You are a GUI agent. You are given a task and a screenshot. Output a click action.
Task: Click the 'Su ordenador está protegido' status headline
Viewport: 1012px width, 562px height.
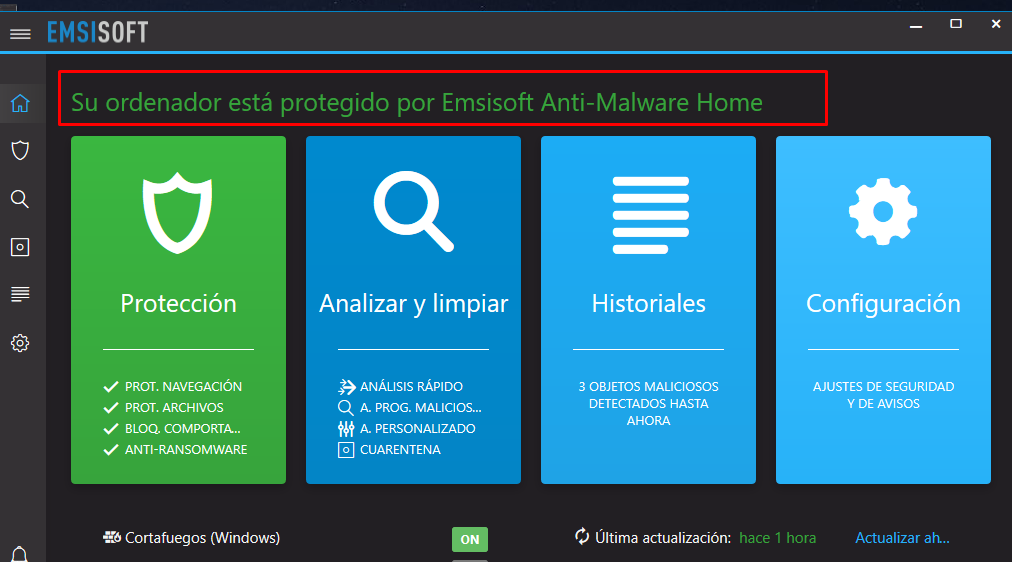coord(417,102)
